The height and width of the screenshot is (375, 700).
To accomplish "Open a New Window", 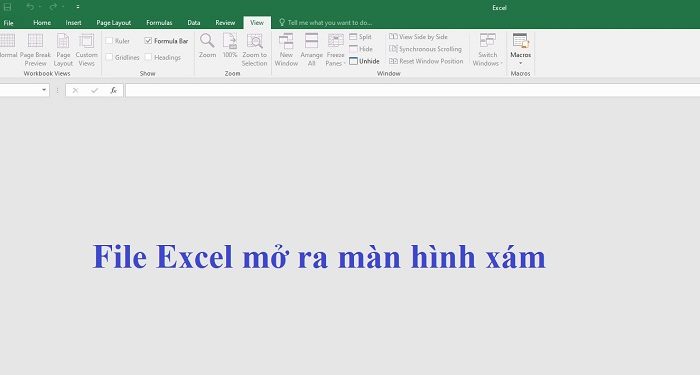I will click(286, 50).
